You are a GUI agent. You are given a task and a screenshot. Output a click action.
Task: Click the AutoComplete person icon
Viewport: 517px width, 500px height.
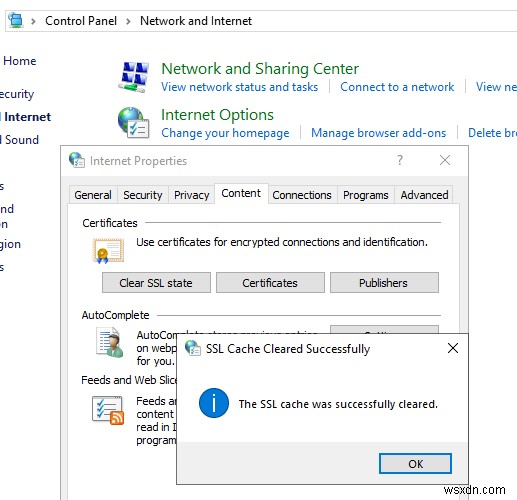tap(110, 343)
